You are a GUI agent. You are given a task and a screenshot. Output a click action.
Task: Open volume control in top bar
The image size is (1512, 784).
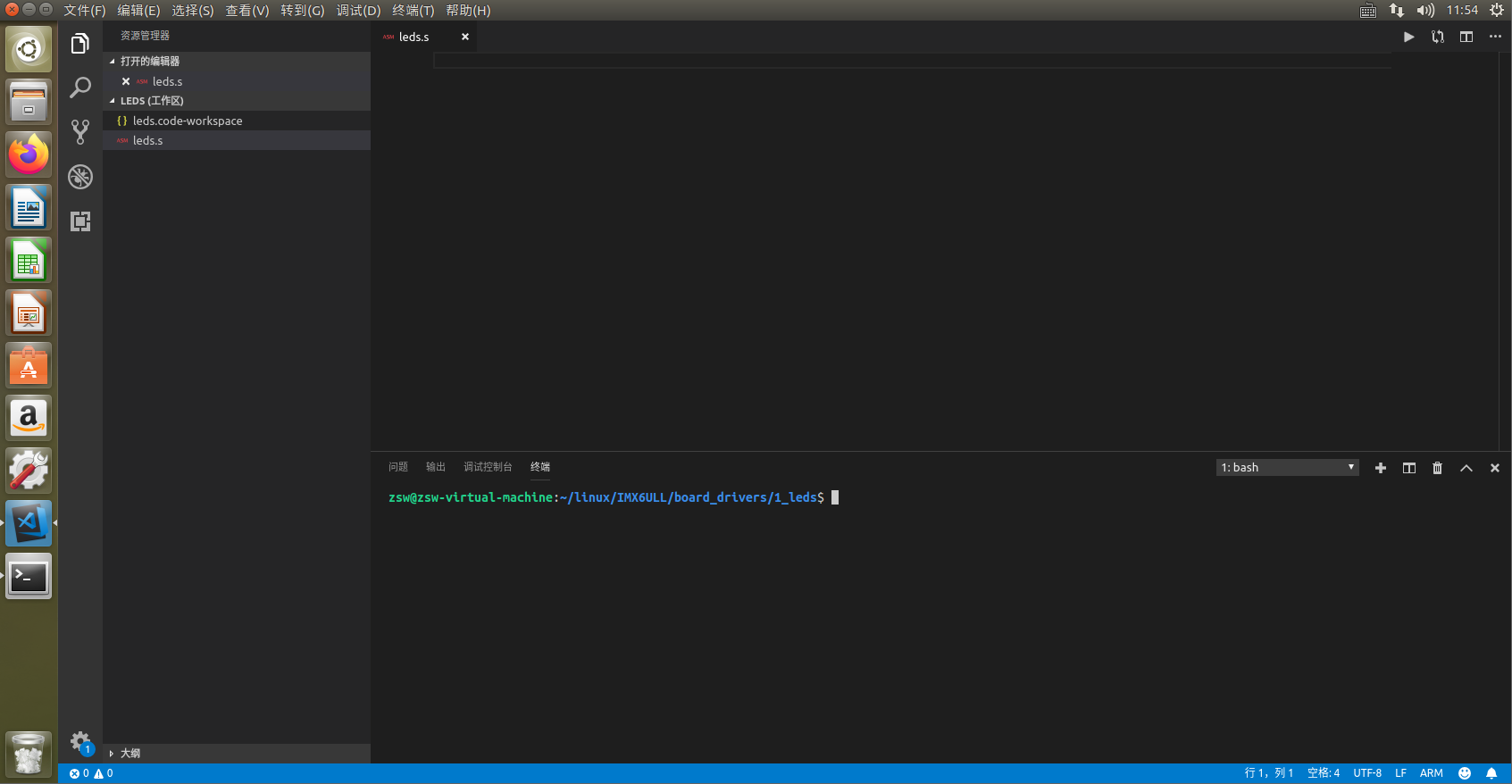click(1425, 11)
